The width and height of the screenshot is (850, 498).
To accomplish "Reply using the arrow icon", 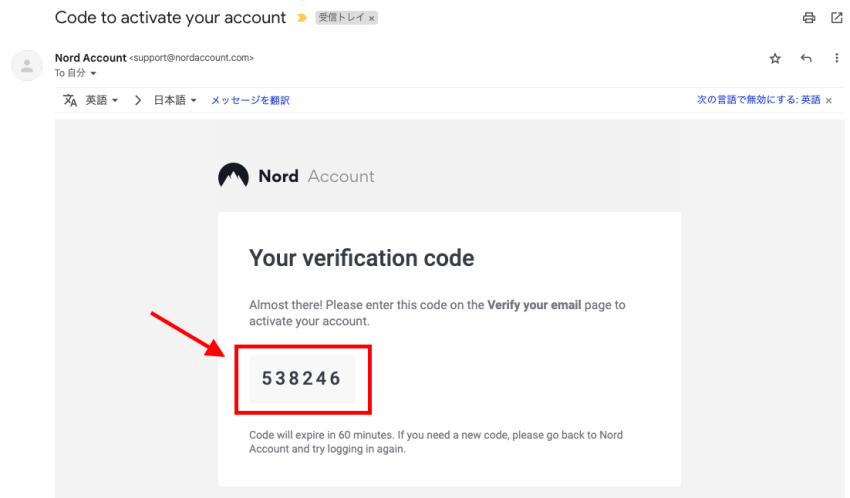I will coord(806,58).
